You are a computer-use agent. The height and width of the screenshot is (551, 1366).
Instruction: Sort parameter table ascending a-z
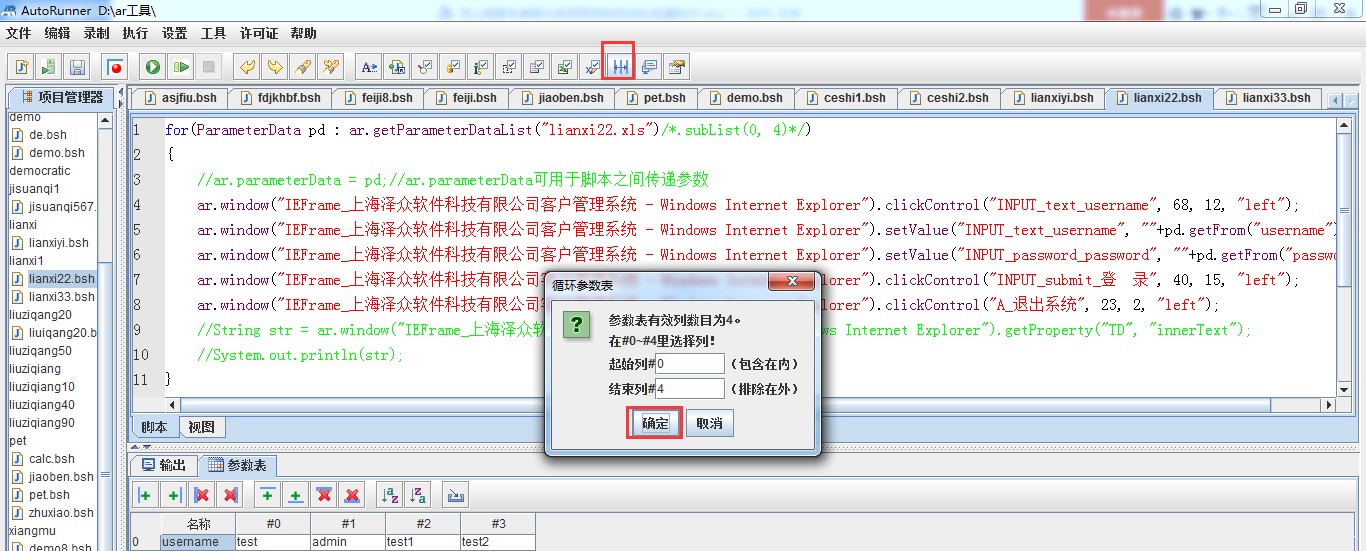(390, 495)
